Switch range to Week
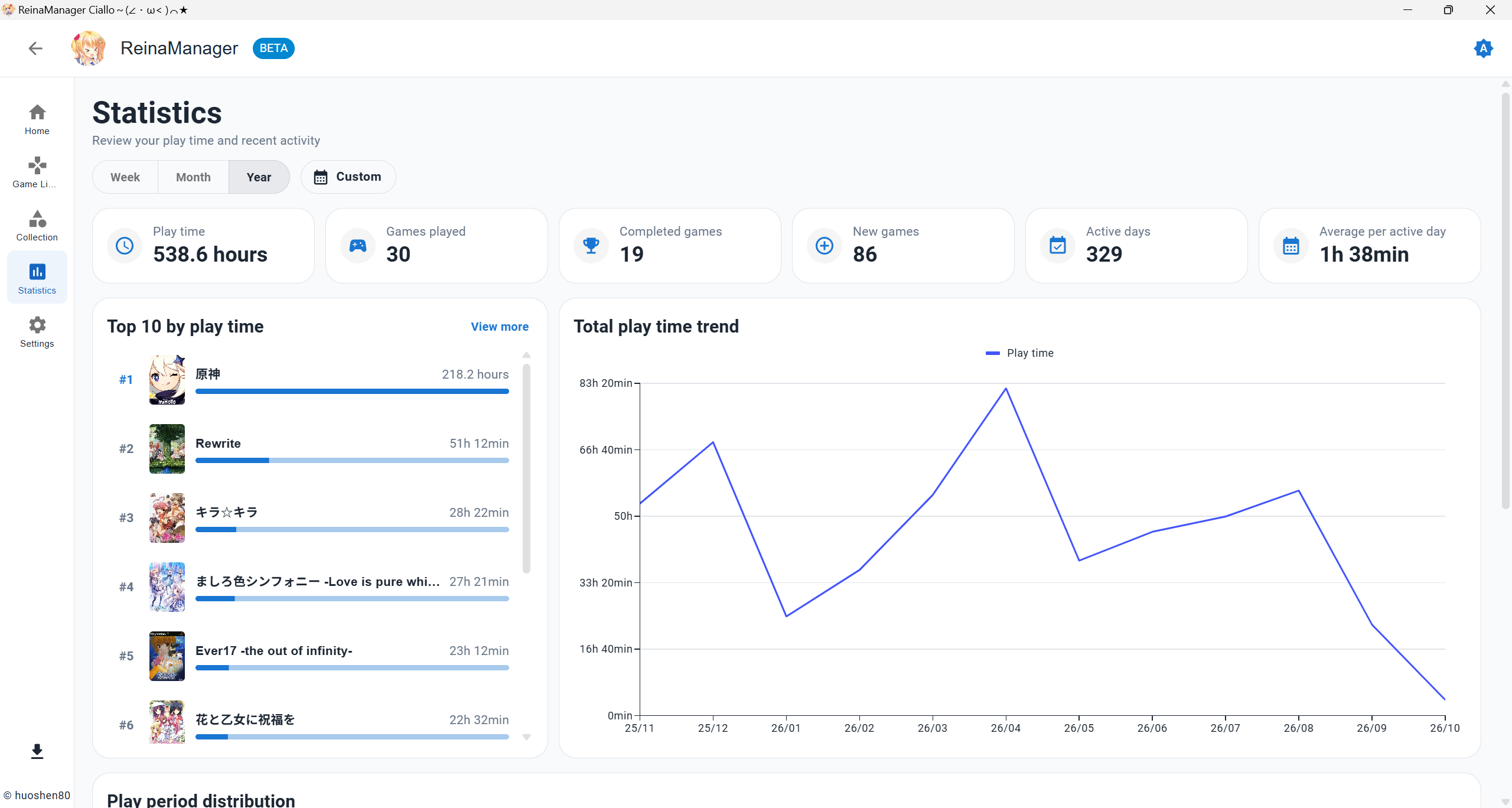Viewport: 1512px width, 808px height. [125, 177]
